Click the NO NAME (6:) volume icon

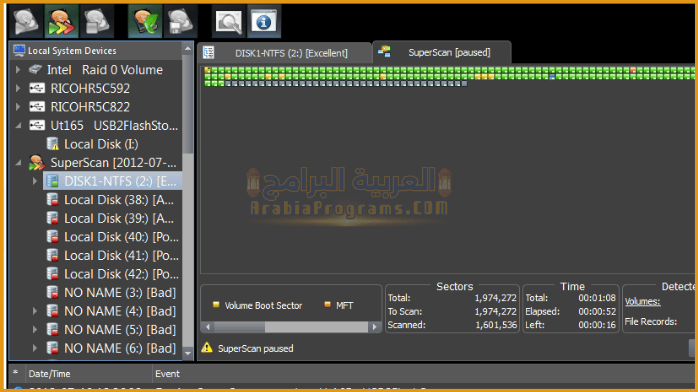pyautogui.click(x=53, y=348)
